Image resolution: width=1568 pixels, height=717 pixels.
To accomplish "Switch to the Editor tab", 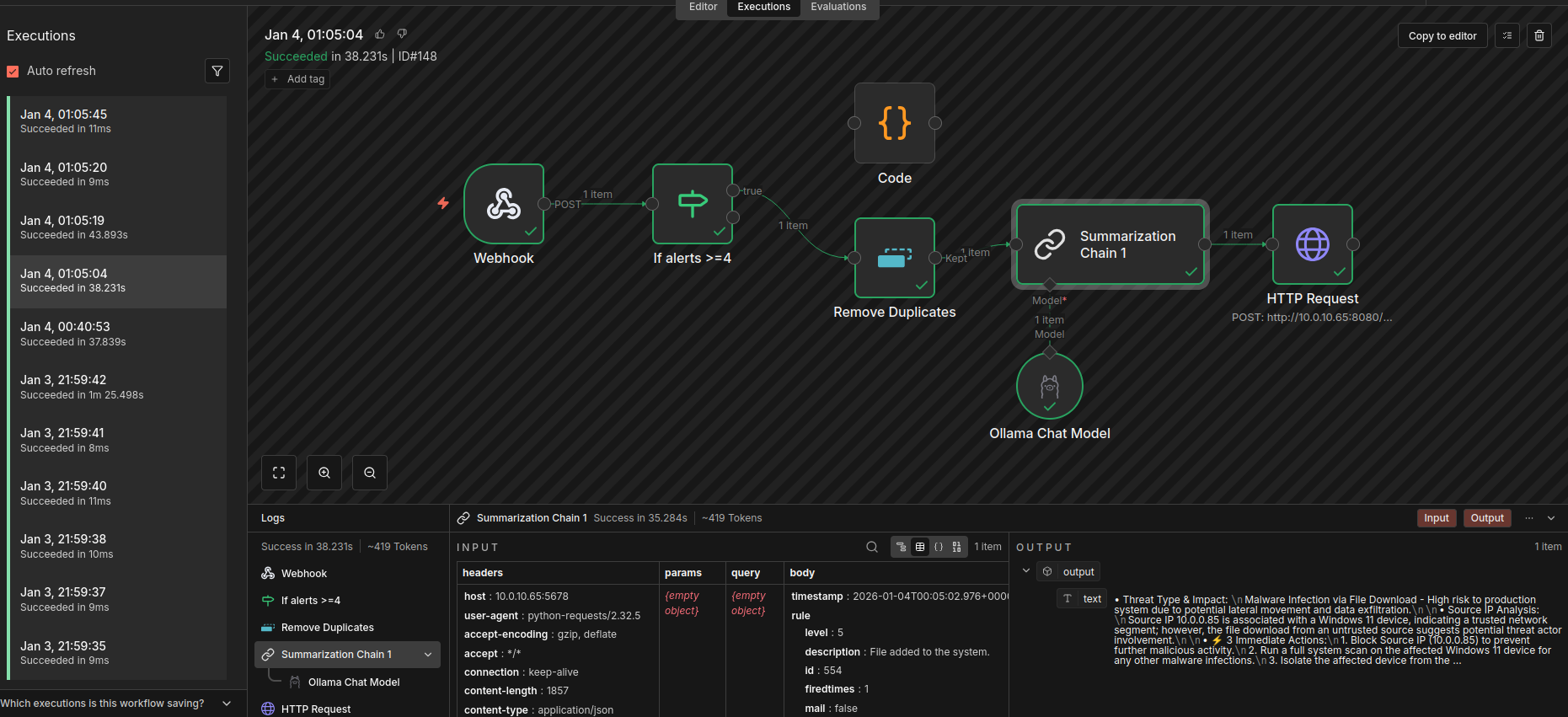I will click(703, 7).
